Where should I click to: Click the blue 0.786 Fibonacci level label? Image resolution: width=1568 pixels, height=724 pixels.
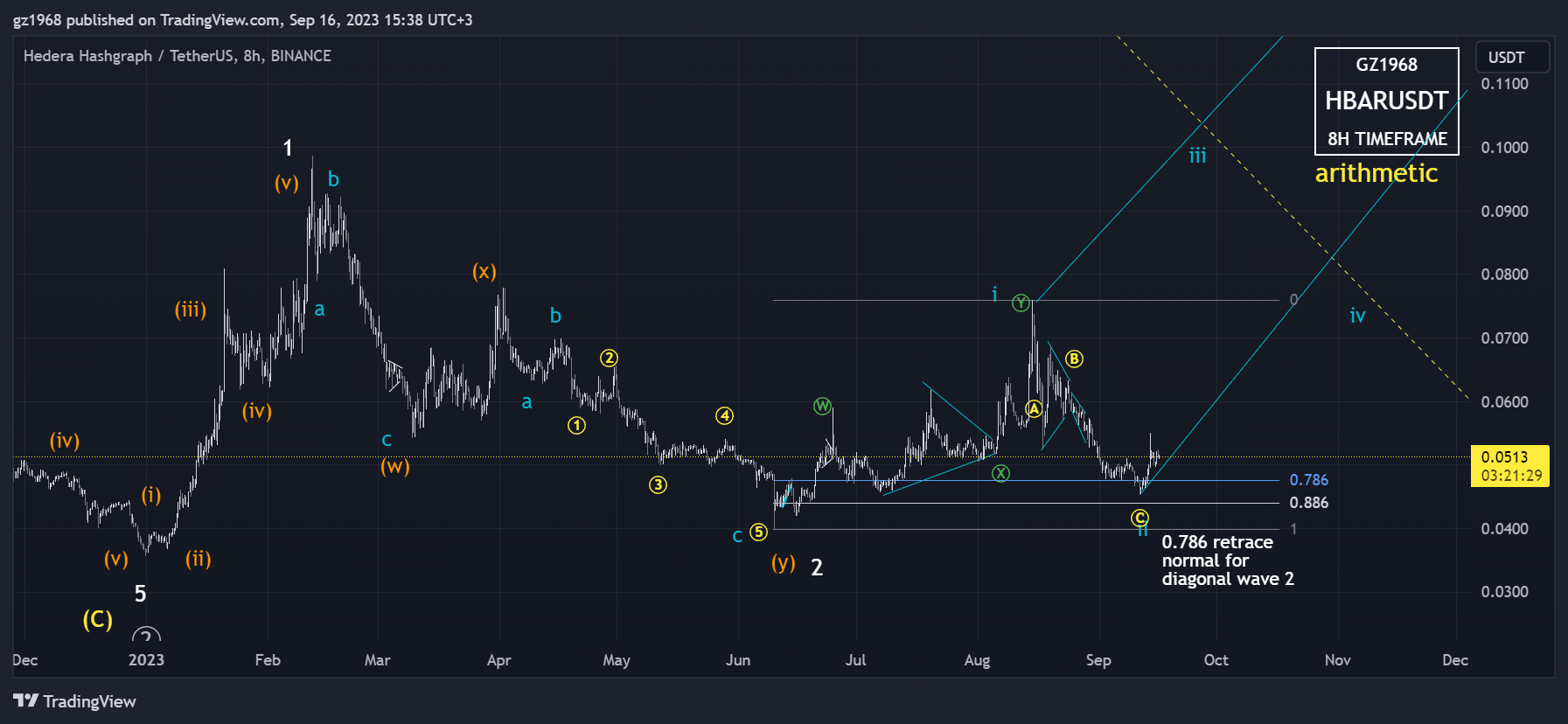point(1308,480)
